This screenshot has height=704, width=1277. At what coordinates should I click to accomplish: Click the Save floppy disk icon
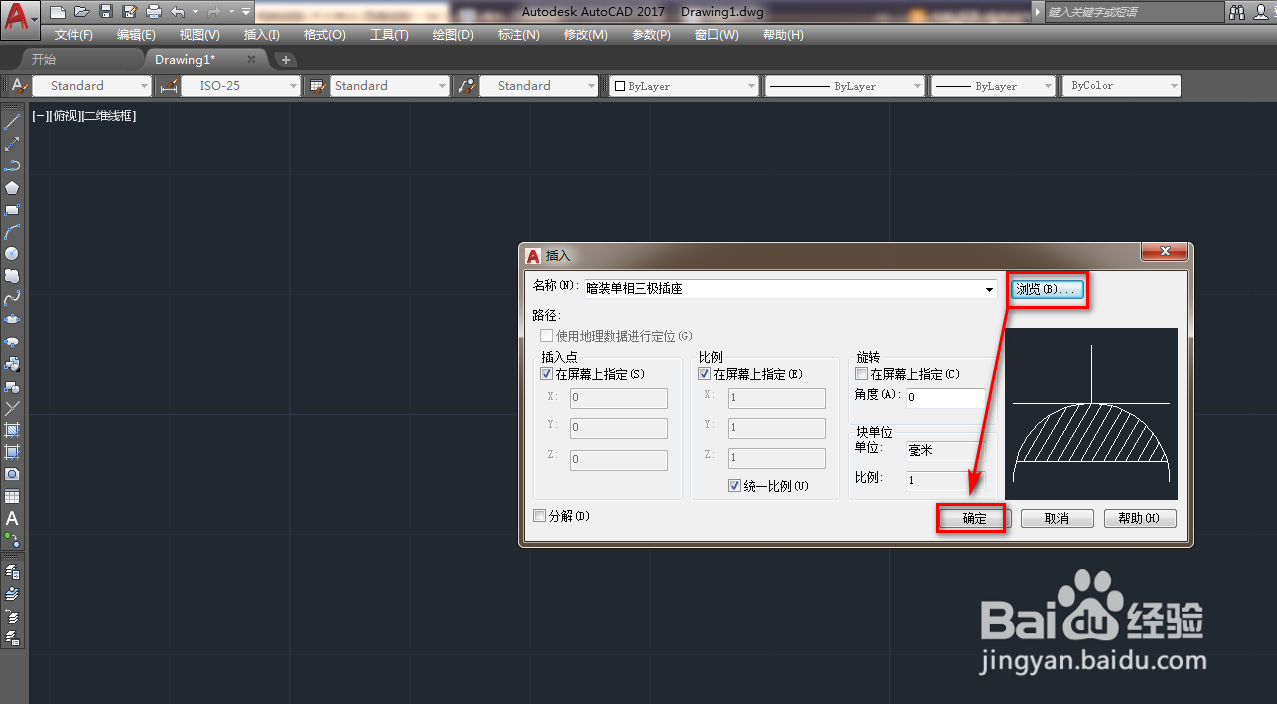click(105, 12)
